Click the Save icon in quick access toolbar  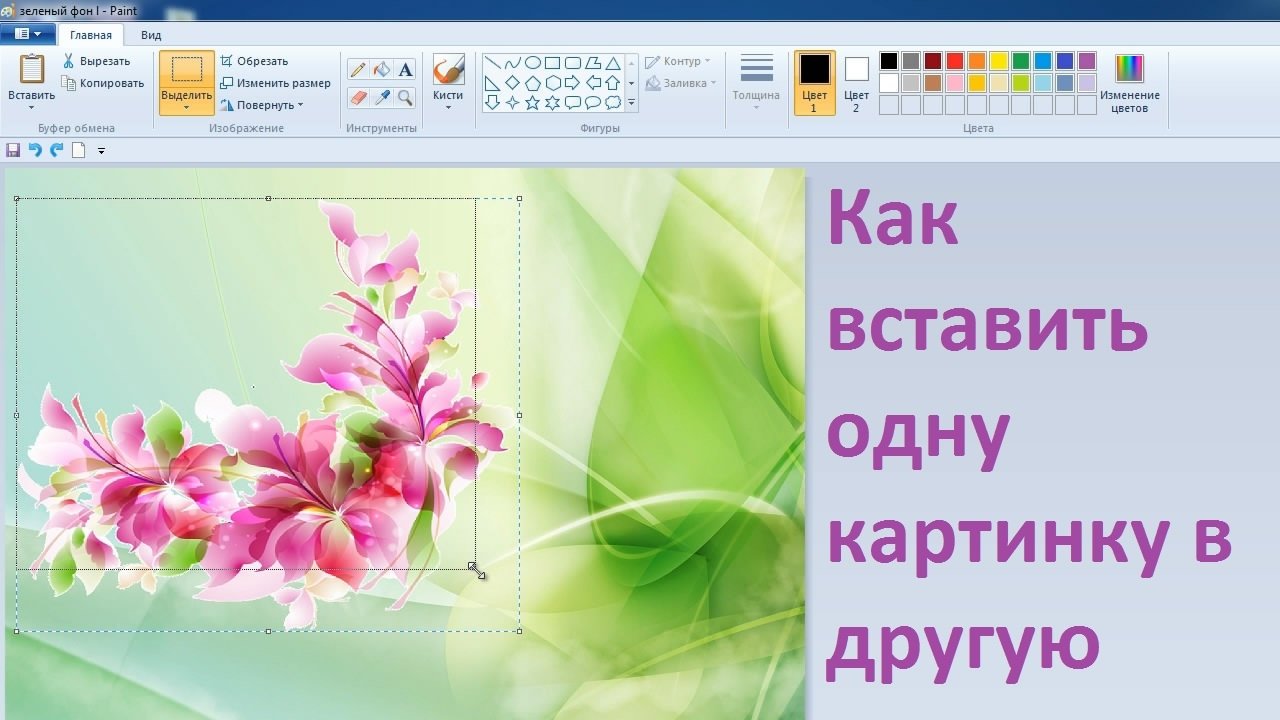point(13,150)
